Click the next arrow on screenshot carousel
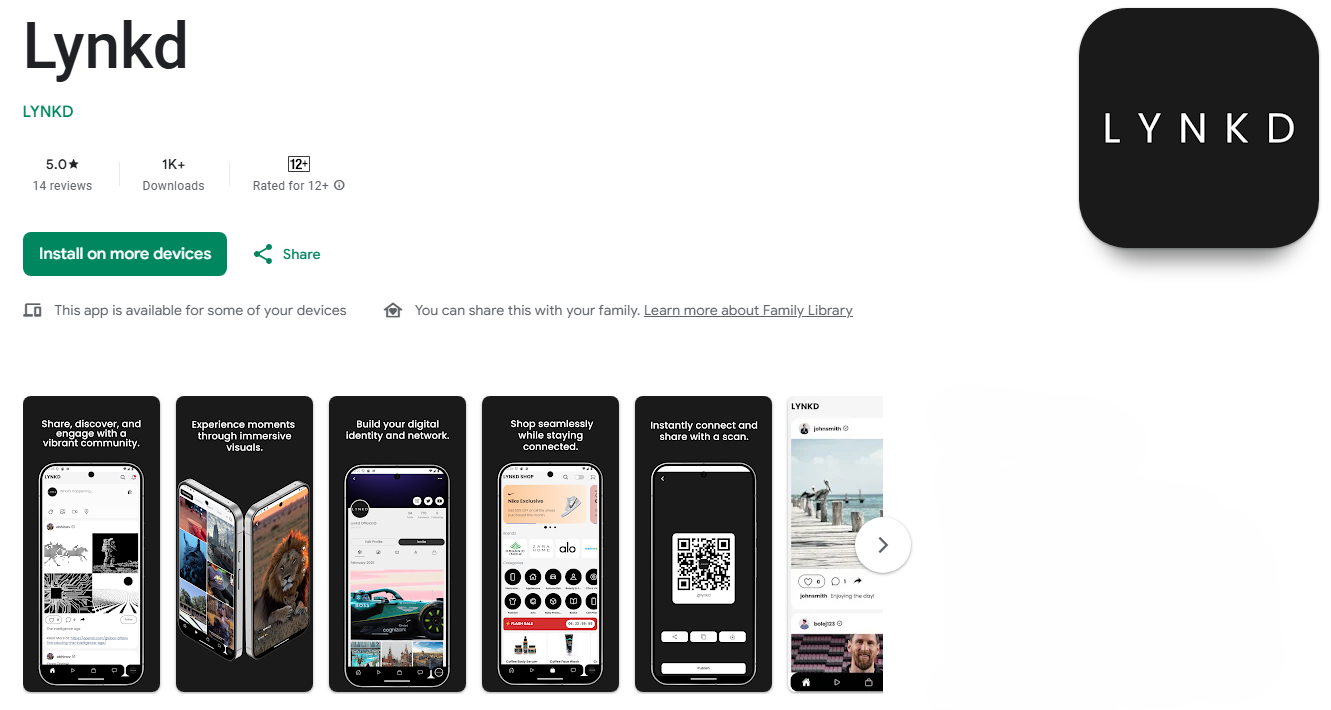This screenshot has height=710, width=1331. 883,545
